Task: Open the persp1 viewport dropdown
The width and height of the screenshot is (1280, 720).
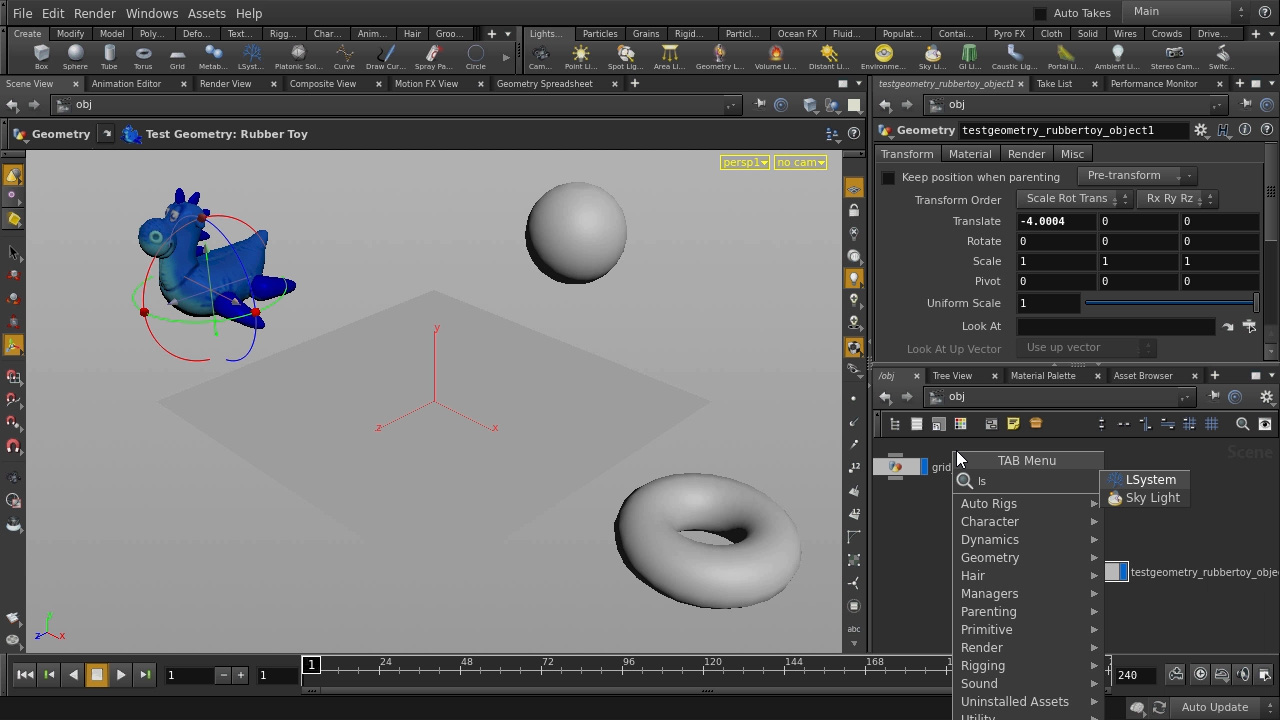Action: pos(744,162)
